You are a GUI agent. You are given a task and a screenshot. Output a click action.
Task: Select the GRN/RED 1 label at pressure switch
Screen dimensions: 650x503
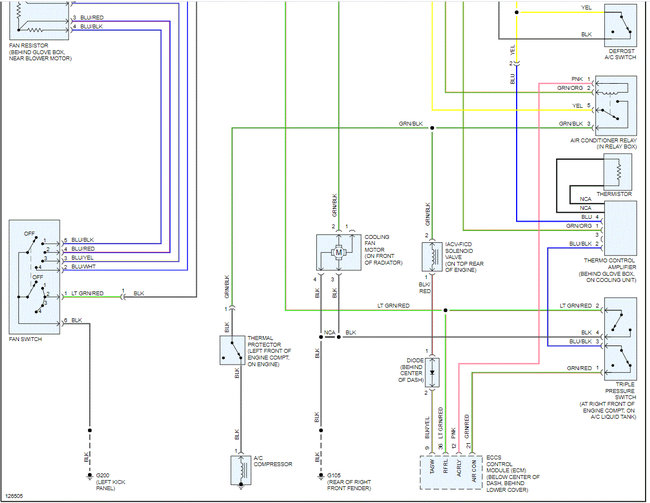pyautogui.click(x=583, y=368)
